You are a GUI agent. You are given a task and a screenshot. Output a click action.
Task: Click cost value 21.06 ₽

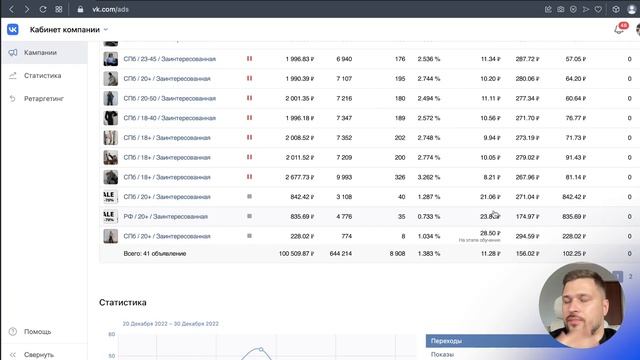[x=490, y=197]
